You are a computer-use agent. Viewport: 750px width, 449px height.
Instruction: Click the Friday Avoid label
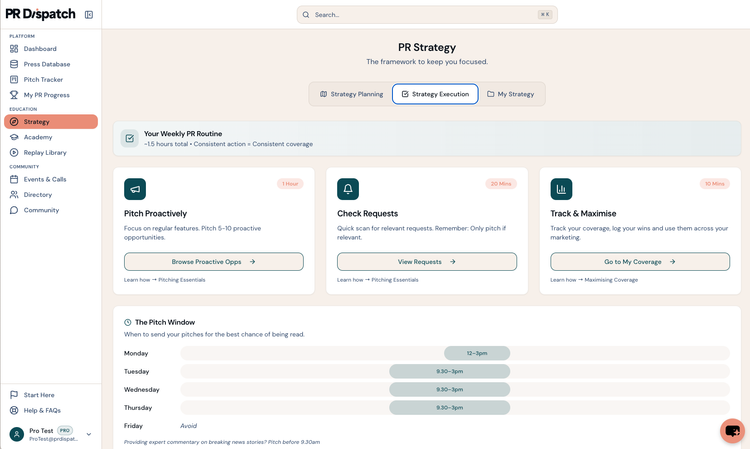click(188, 426)
